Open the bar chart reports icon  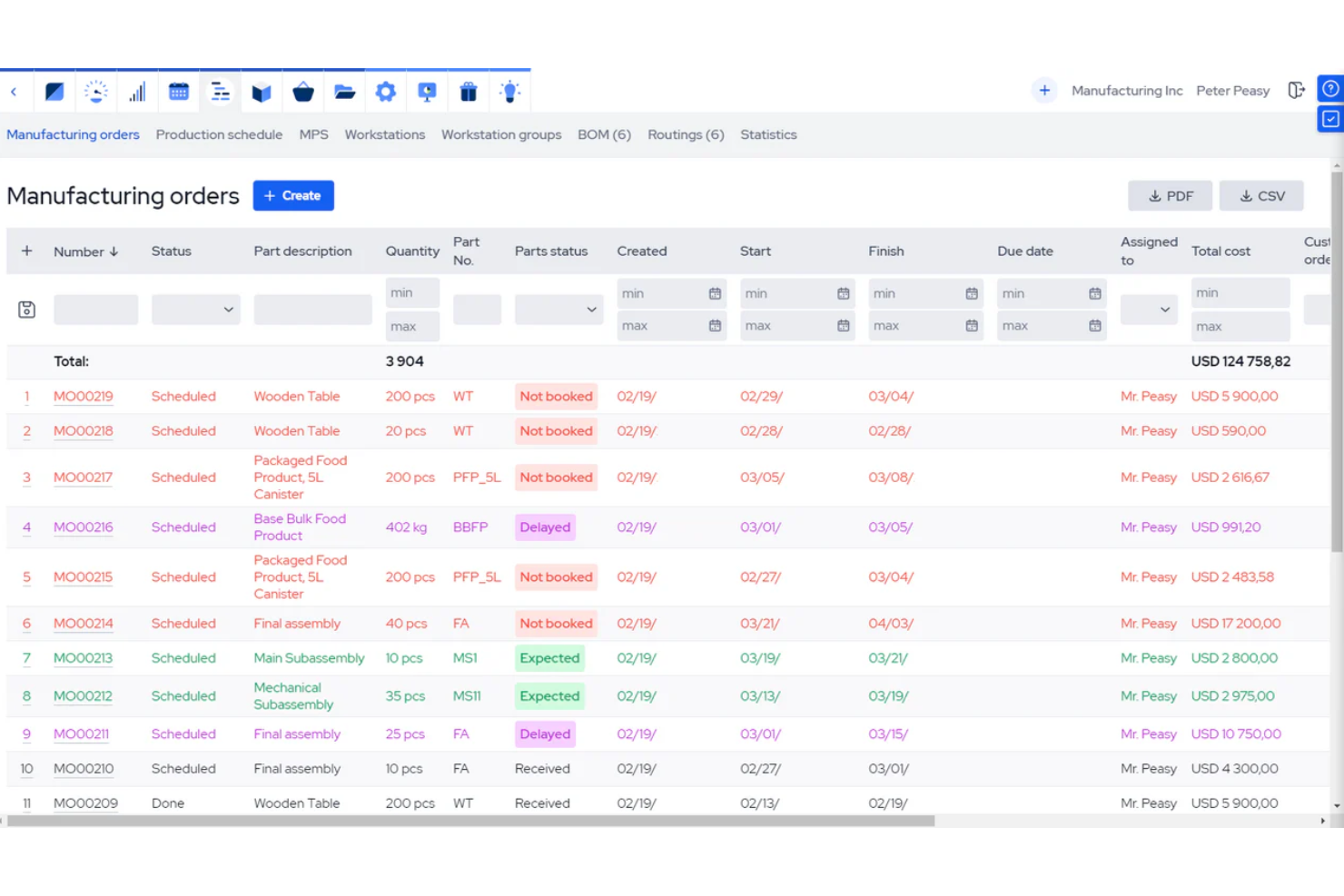(136, 91)
